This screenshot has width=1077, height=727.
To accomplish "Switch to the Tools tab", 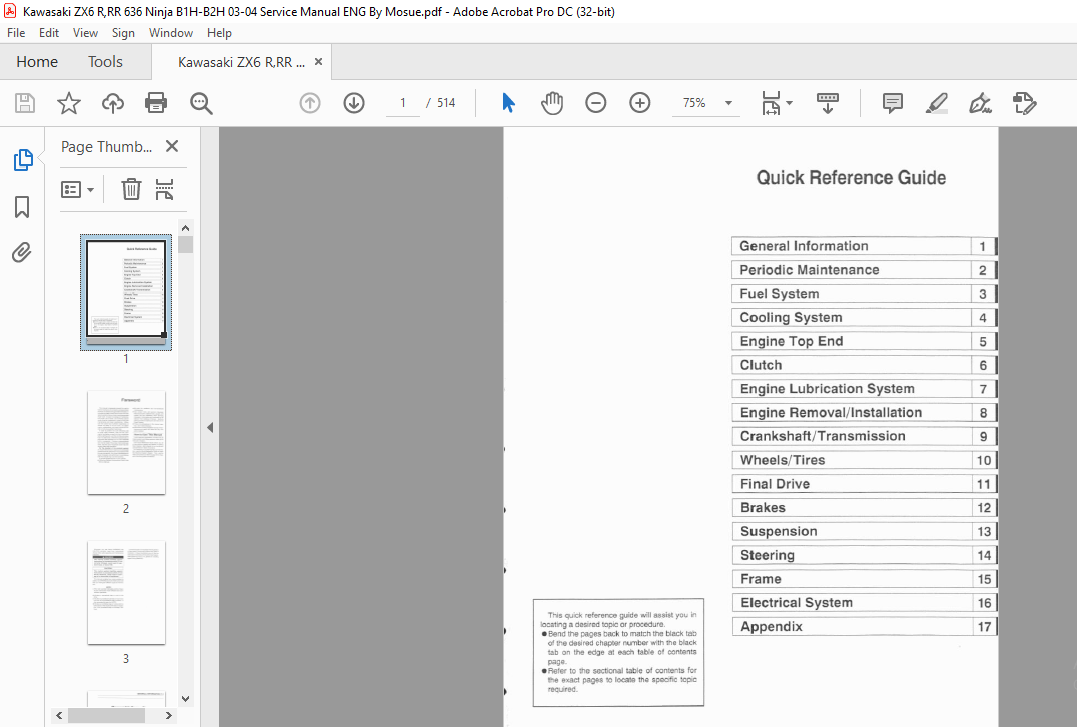I will pos(105,62).
